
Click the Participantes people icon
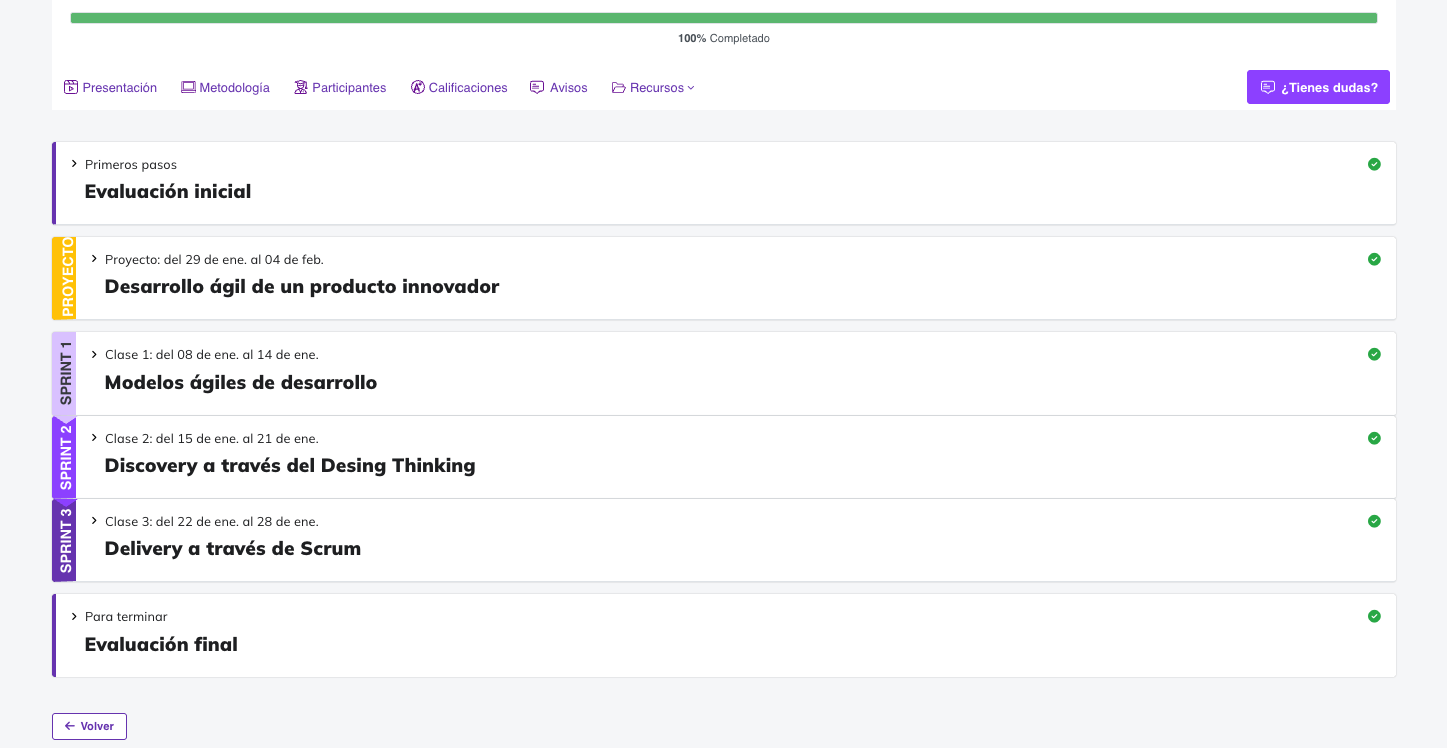pos(301,87)
